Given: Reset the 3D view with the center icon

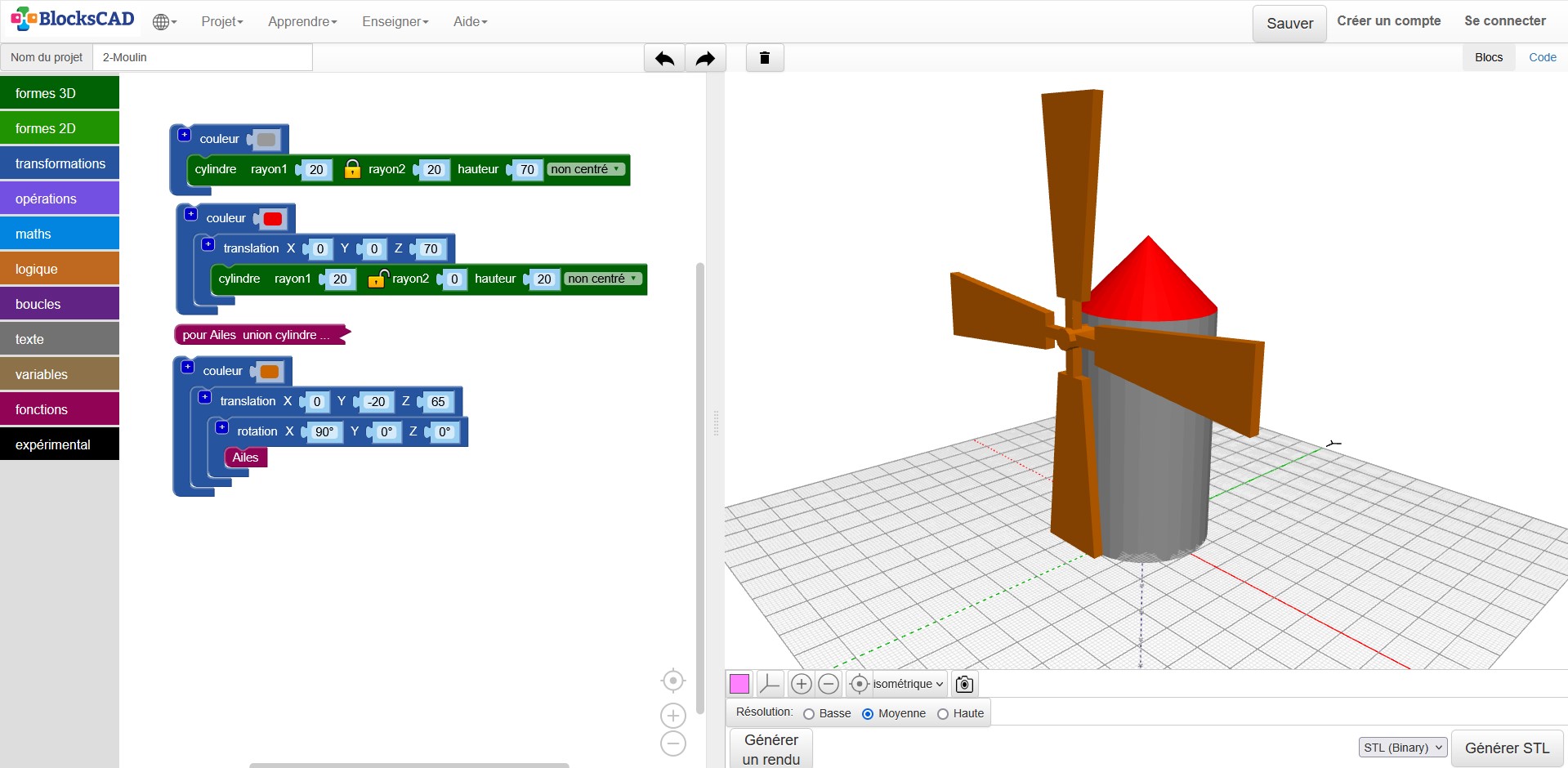Looking at the screenshot, I should click(859, 684).
